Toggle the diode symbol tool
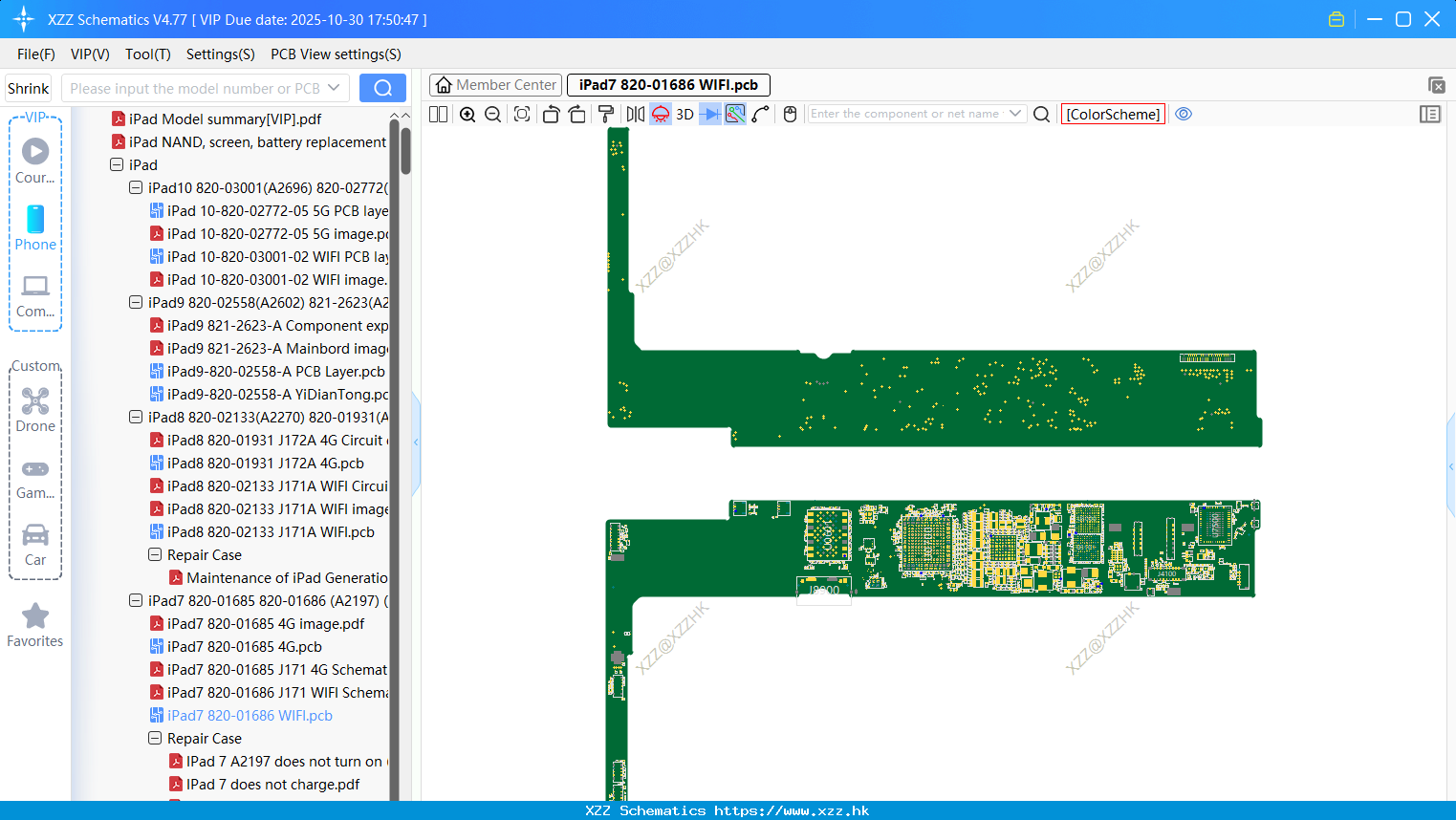 [x=710, y=114]
